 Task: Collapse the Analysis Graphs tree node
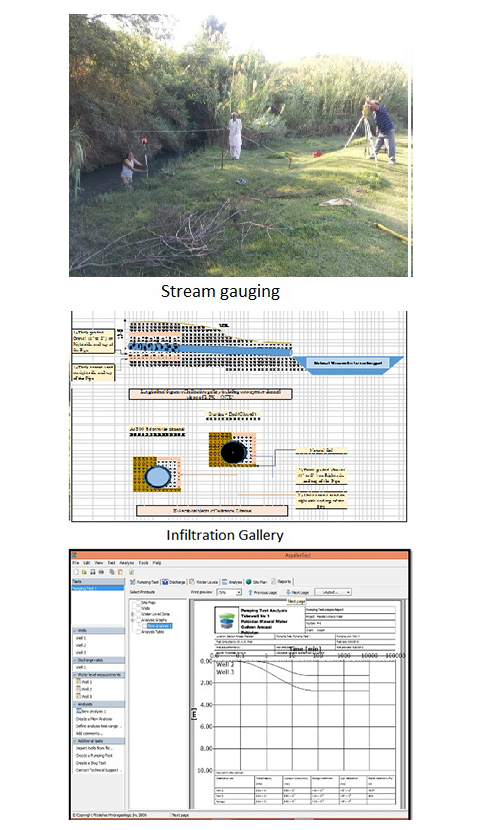(133, 620)
